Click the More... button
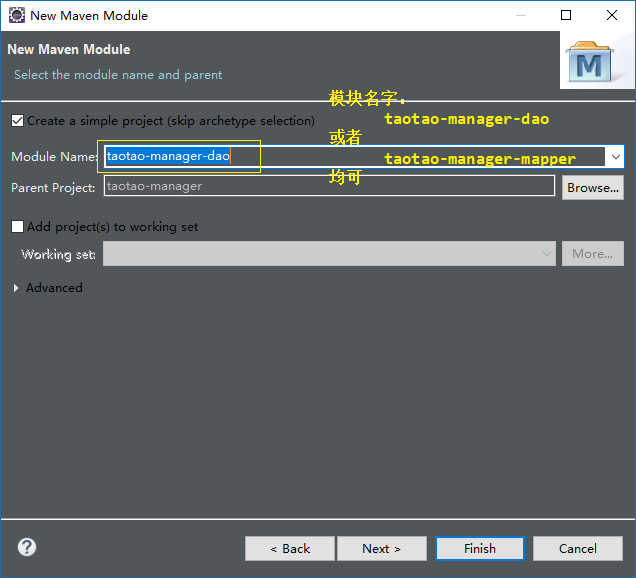Image resolution: width=636 pixels, height=578 pixels. pos(593,254)
